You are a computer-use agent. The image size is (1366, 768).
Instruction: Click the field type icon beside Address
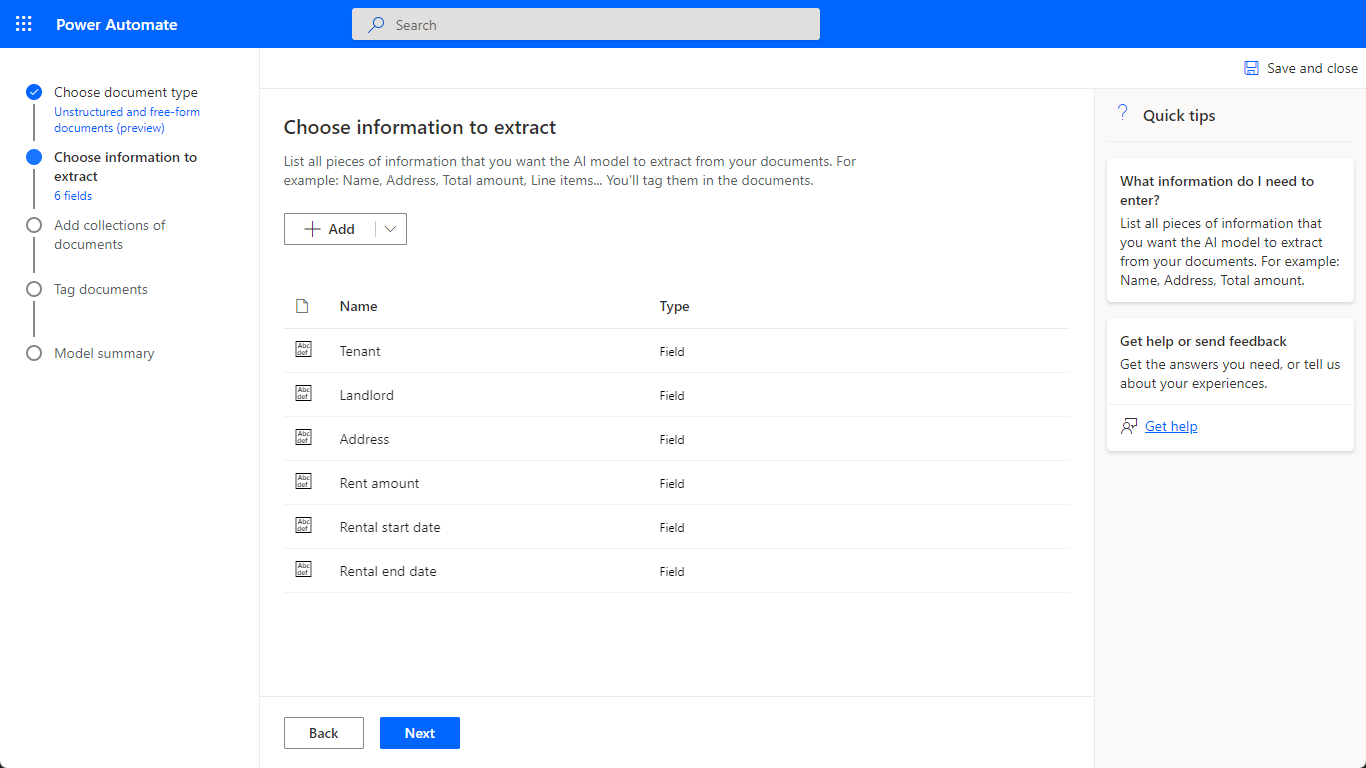[303, 437]
